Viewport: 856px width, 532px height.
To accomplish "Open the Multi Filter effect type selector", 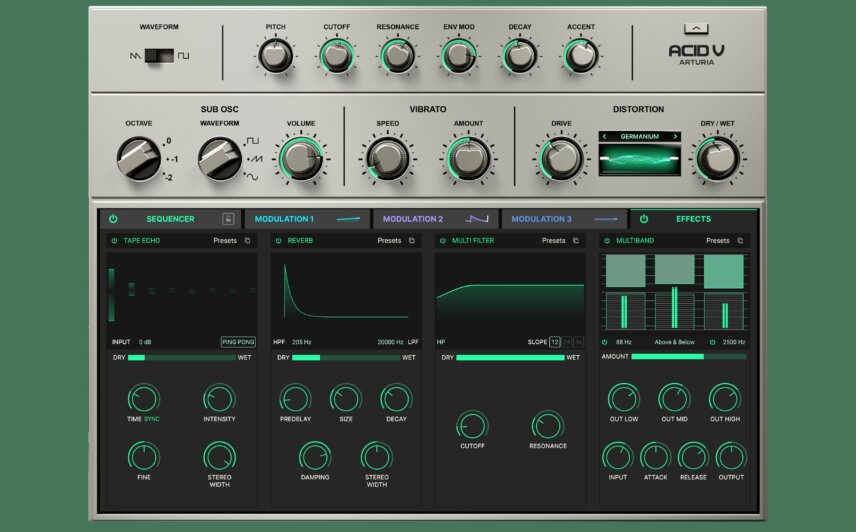I will (473, 241).
